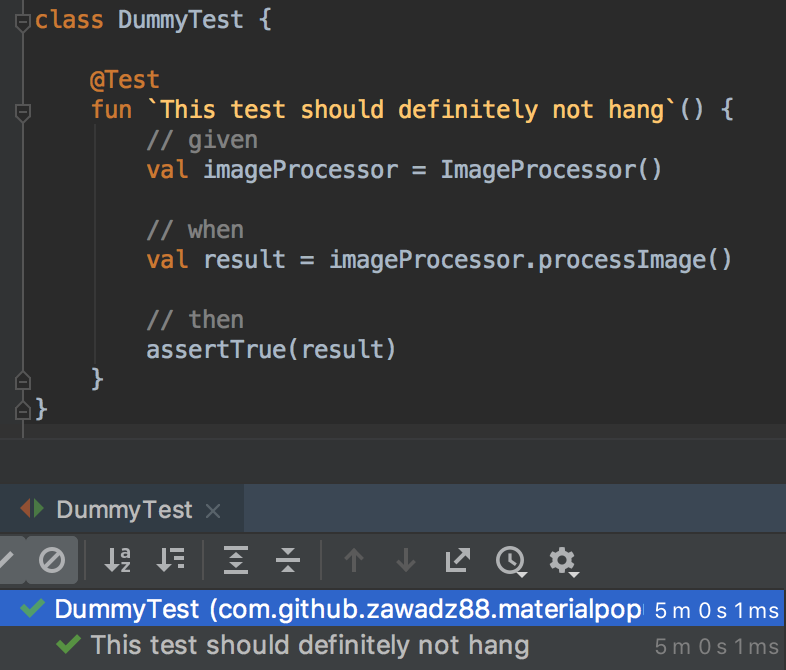
Task: Select the DummyTest root result row
Action: pos(391,608)
